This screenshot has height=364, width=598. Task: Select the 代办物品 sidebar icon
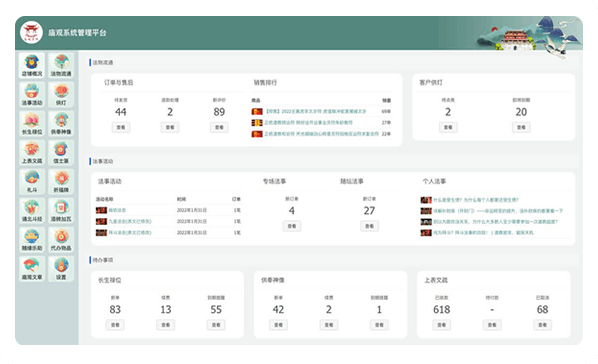click(x=61, y=240)
